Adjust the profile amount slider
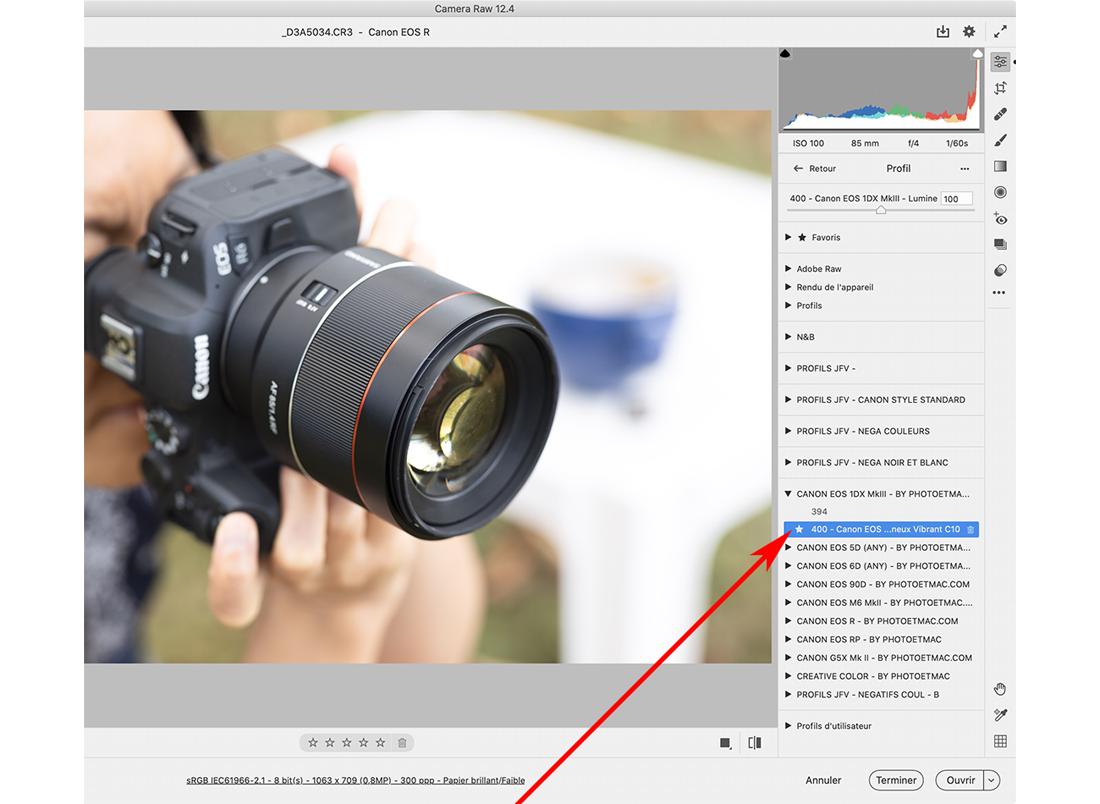The width and height of the screenshot is (1100, 804). pyautogui.click(x=880, y=211)
